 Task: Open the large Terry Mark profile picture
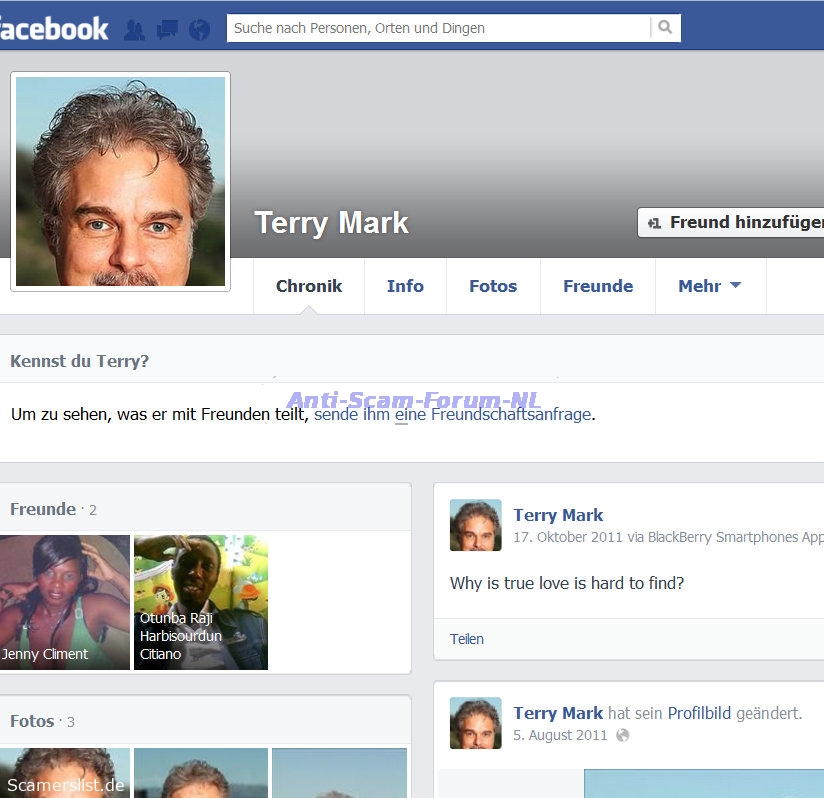coord(120,182)
